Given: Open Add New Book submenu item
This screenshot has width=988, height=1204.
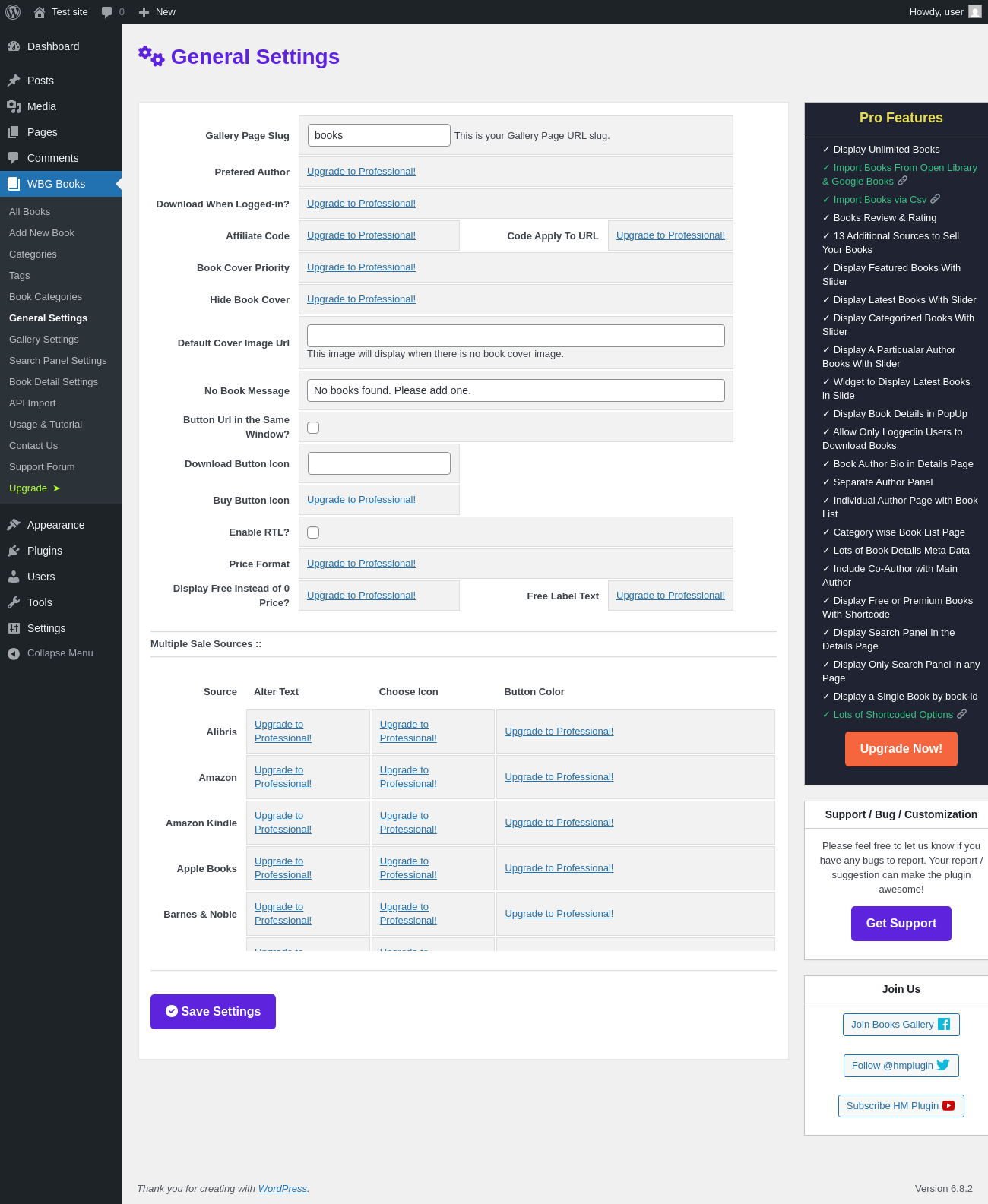Looking at the screenshot, I should [42, 233].
